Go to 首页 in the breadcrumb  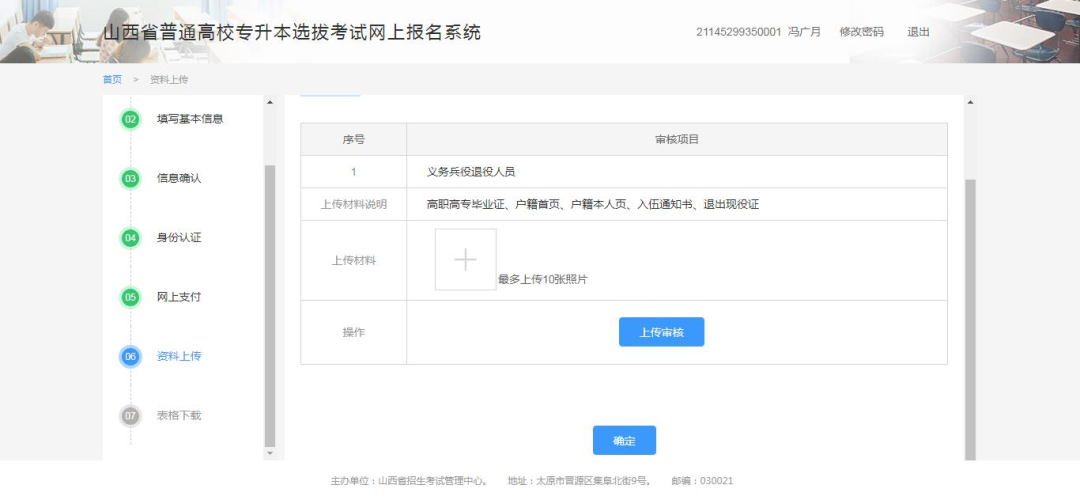click(112, 79)
